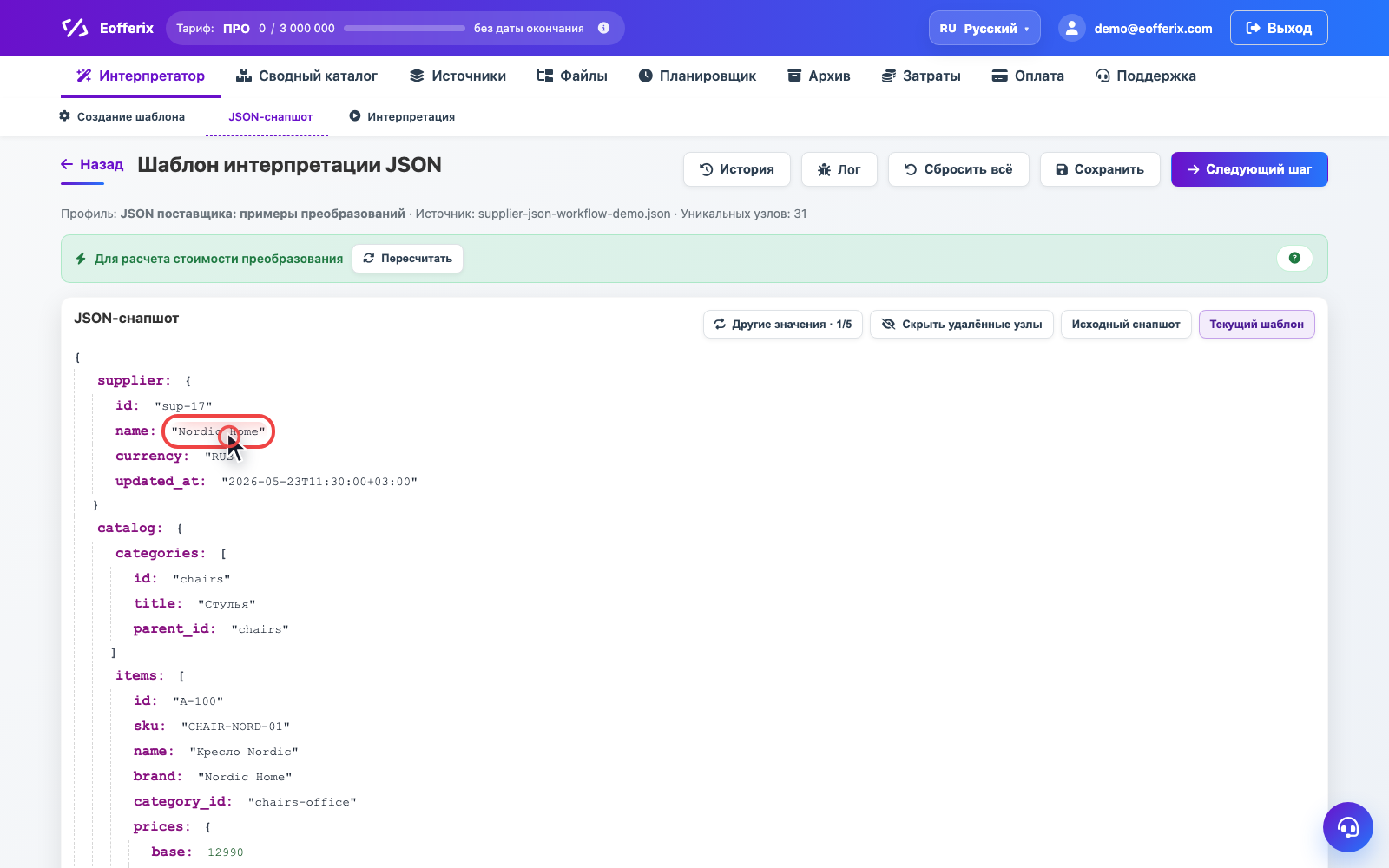Image resolution: width=1389 pixels, height=868 pixels.
Task: Select the prices object key
Action: pyautogui.click(x=161, y=826)
